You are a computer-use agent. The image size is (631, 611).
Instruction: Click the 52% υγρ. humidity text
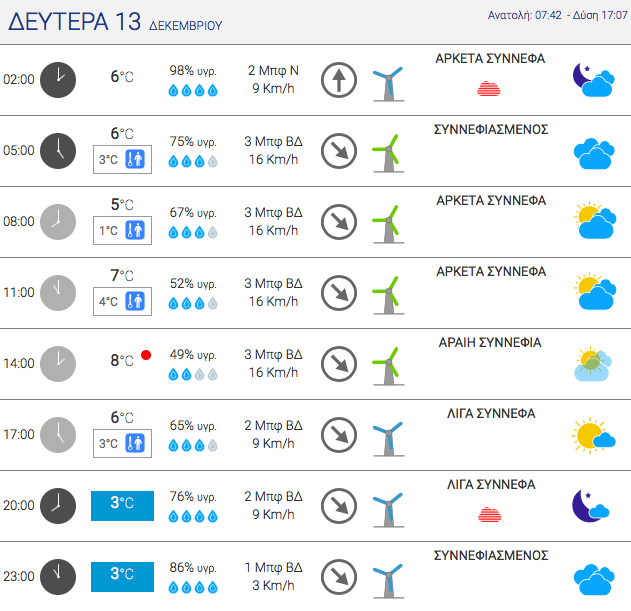193,284
